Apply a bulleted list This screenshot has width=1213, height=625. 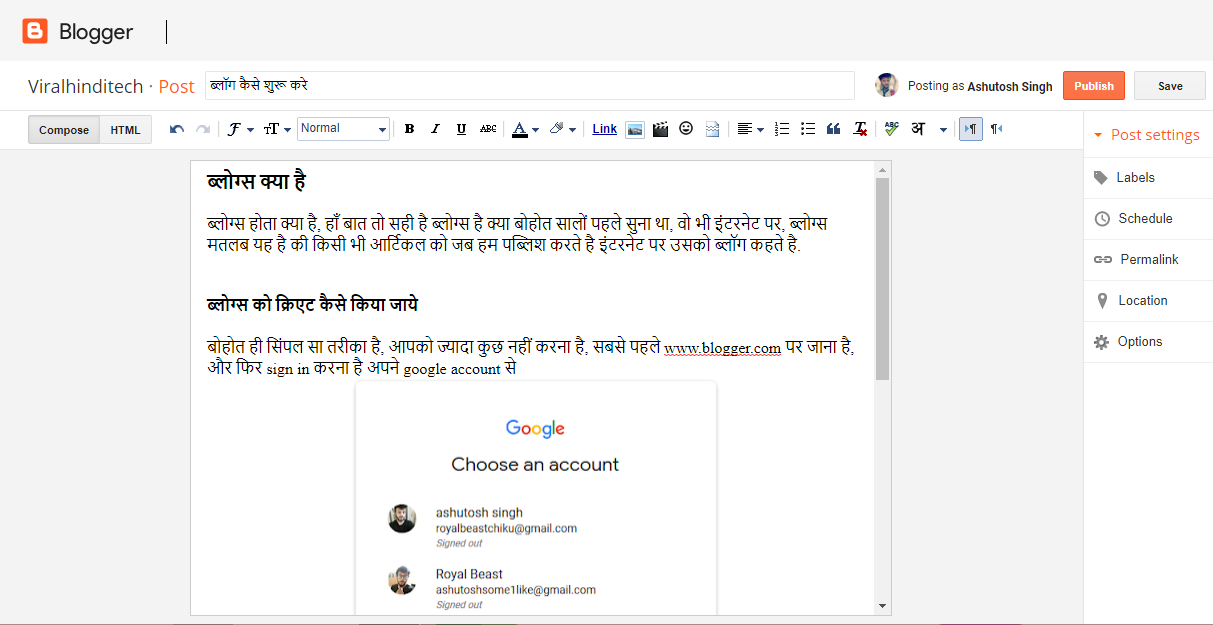(808, 129)
